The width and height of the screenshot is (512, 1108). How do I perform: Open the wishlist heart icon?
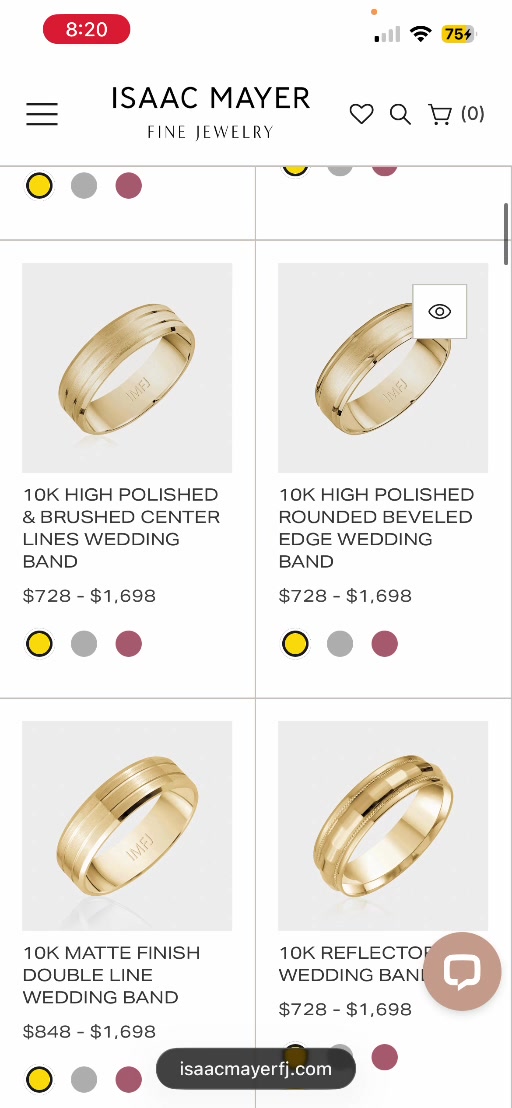click(361, 114)
